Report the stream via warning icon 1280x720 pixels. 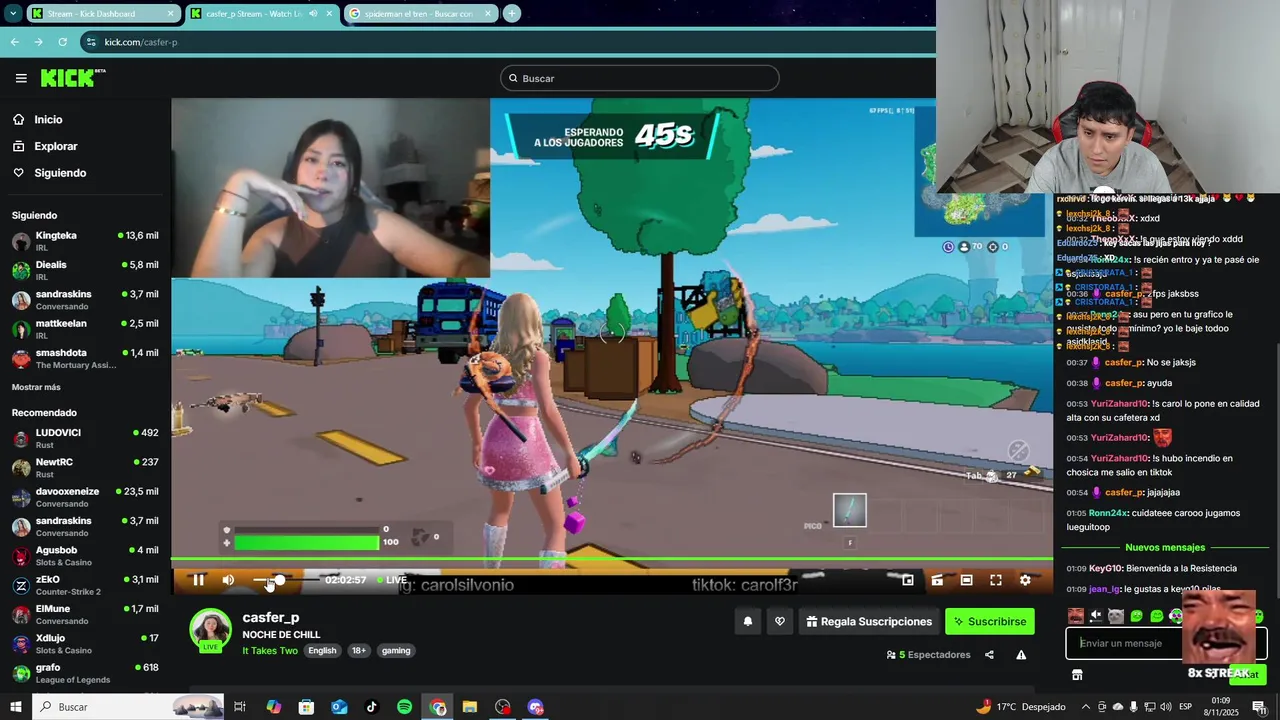click(1021, 655)
